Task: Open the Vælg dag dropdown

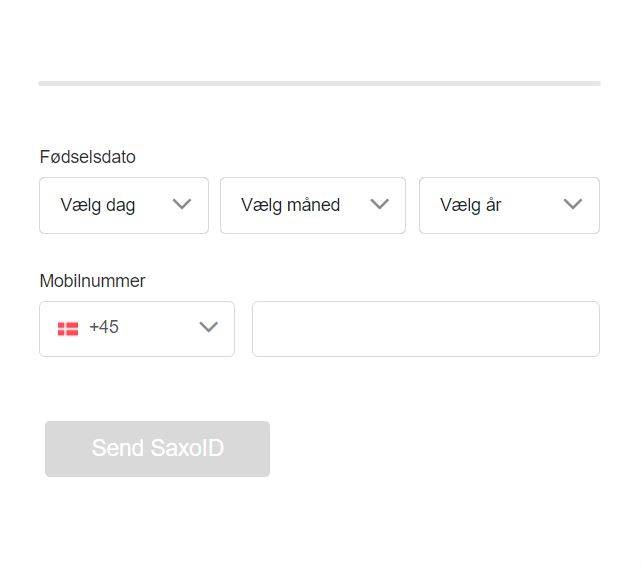Action: [x=124, y=206]
